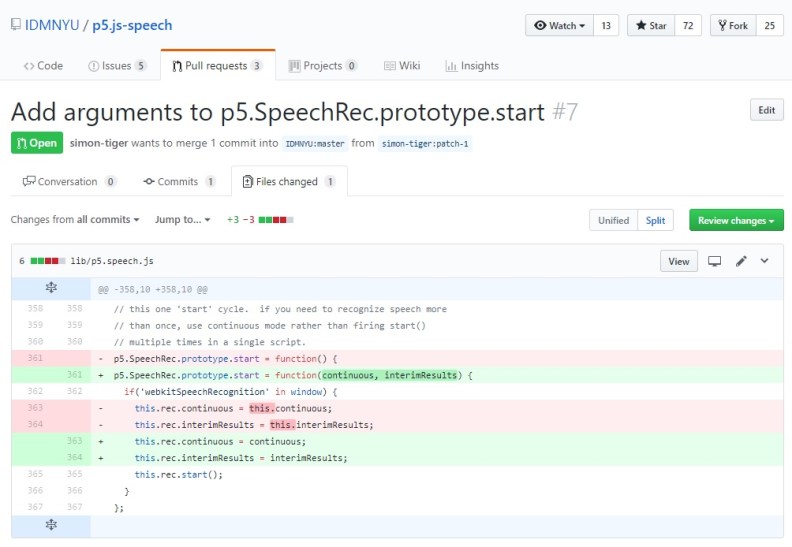792x547 pixels.
Task: Select the Files changed tab
Action: click(x=289, y=181)
